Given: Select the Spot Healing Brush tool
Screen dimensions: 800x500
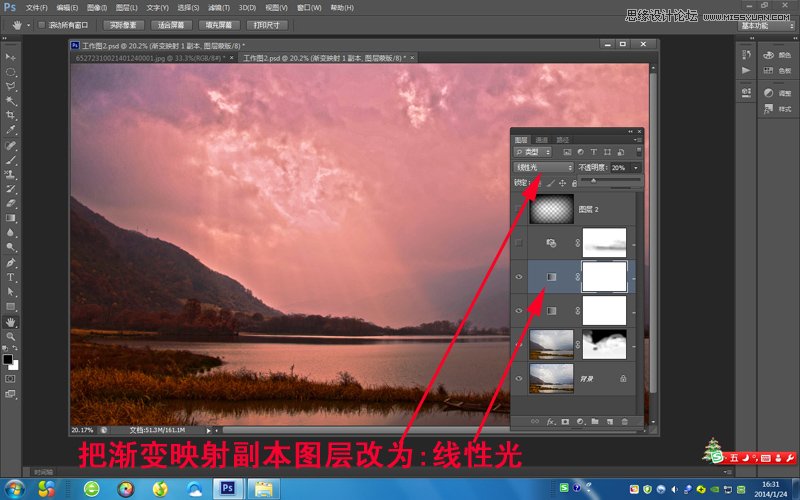Looking at the screenshot, I should [10, 145].
